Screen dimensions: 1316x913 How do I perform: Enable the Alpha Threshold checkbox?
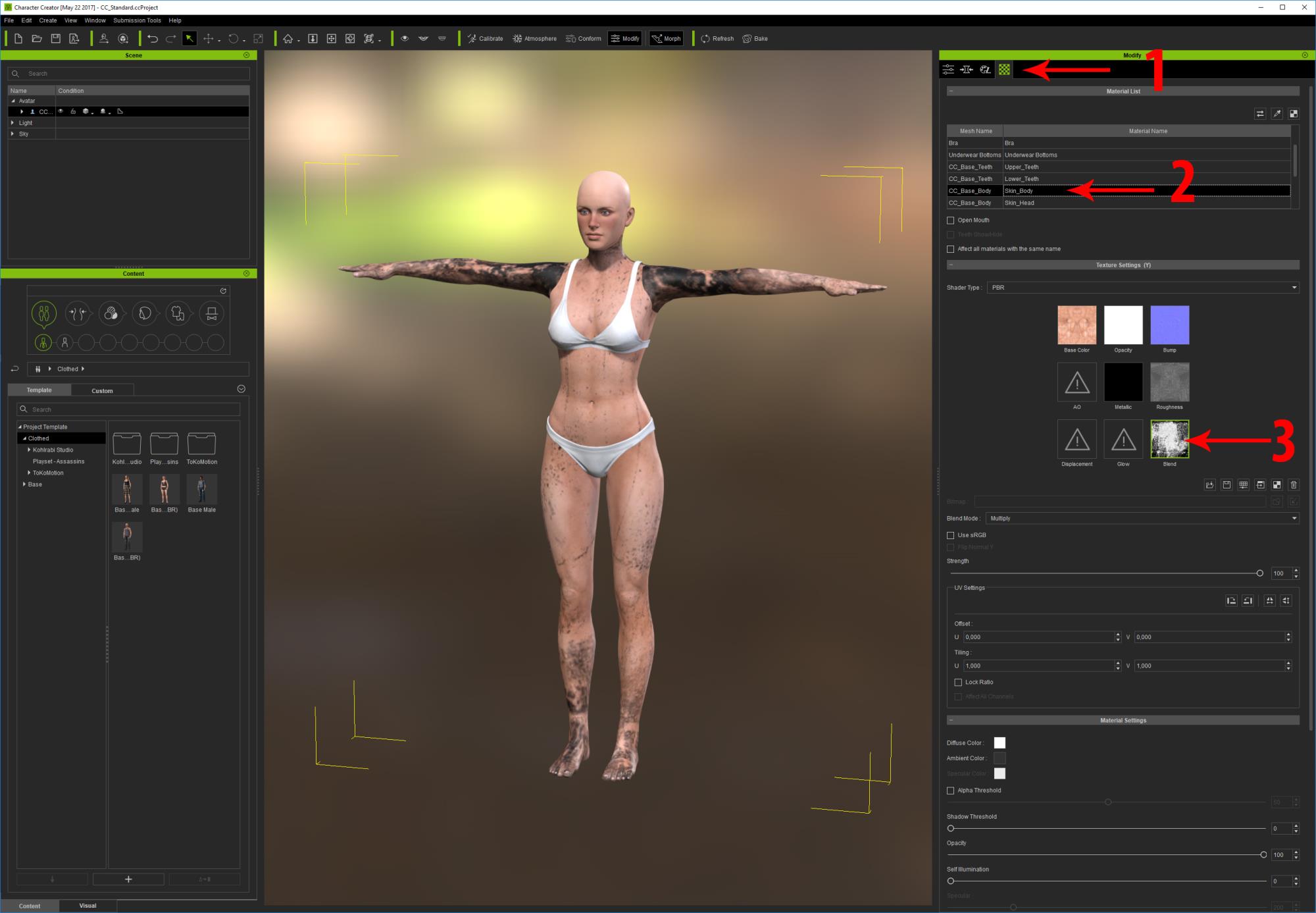pyautogui.click(x=950, y=791)
